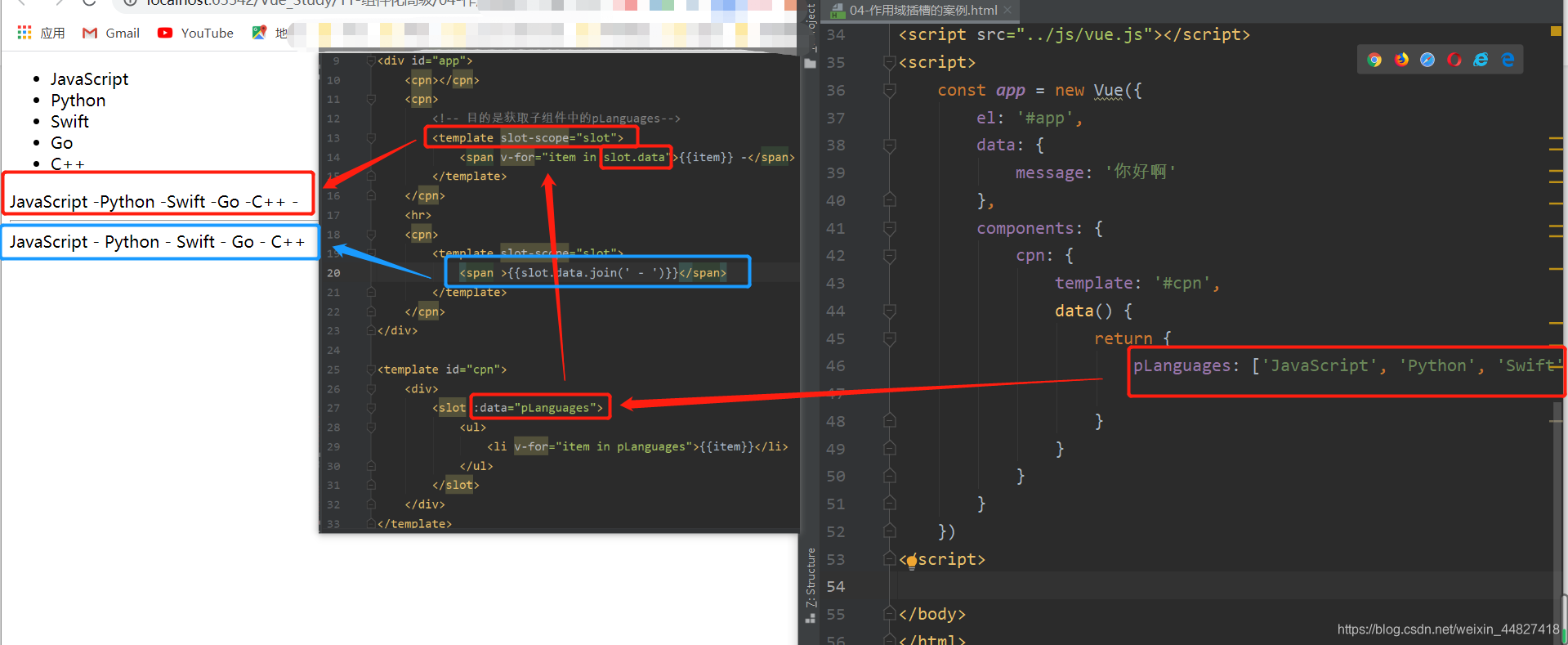Image resolution: width=1568 pixels, height=645 pixels.
Task: Collapse the data object at line 38
Action: coord(890,146)
